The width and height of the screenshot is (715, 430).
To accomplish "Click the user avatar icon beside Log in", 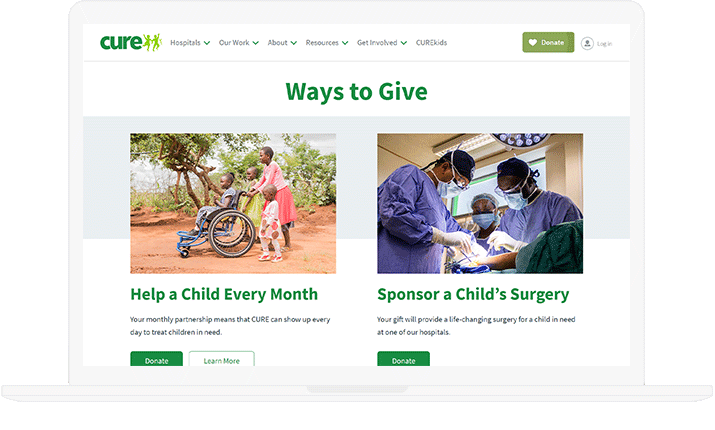I will 587,43.
